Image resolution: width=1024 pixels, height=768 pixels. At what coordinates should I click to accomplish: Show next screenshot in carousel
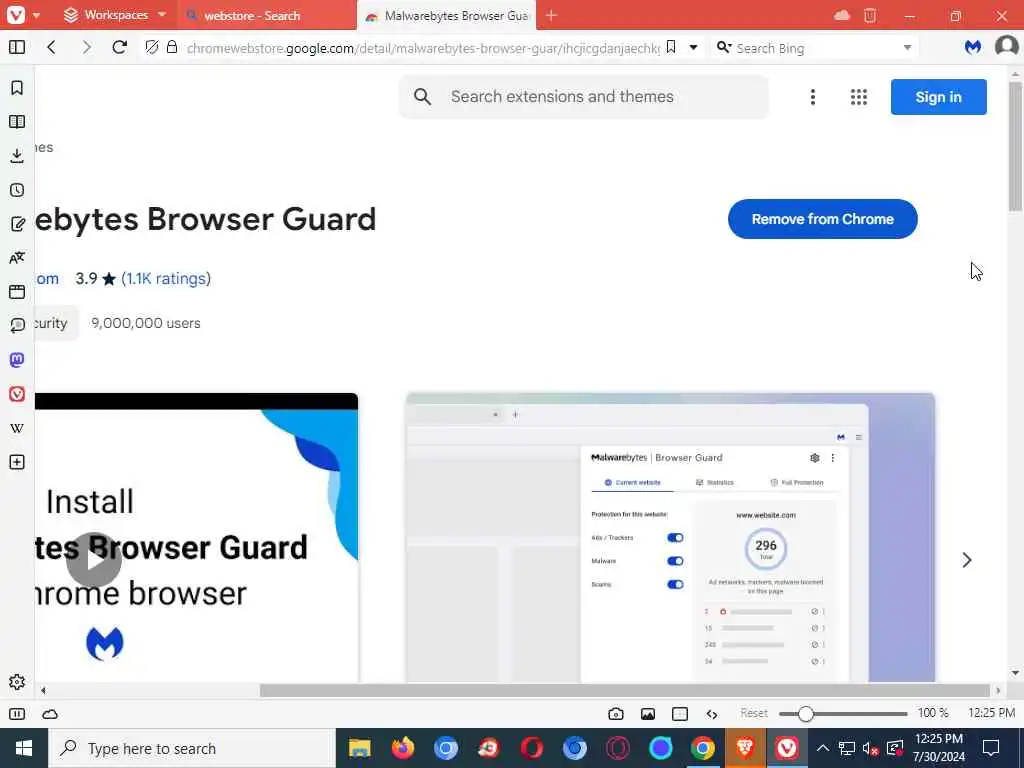pyautogui.click(x=967, y=560)
